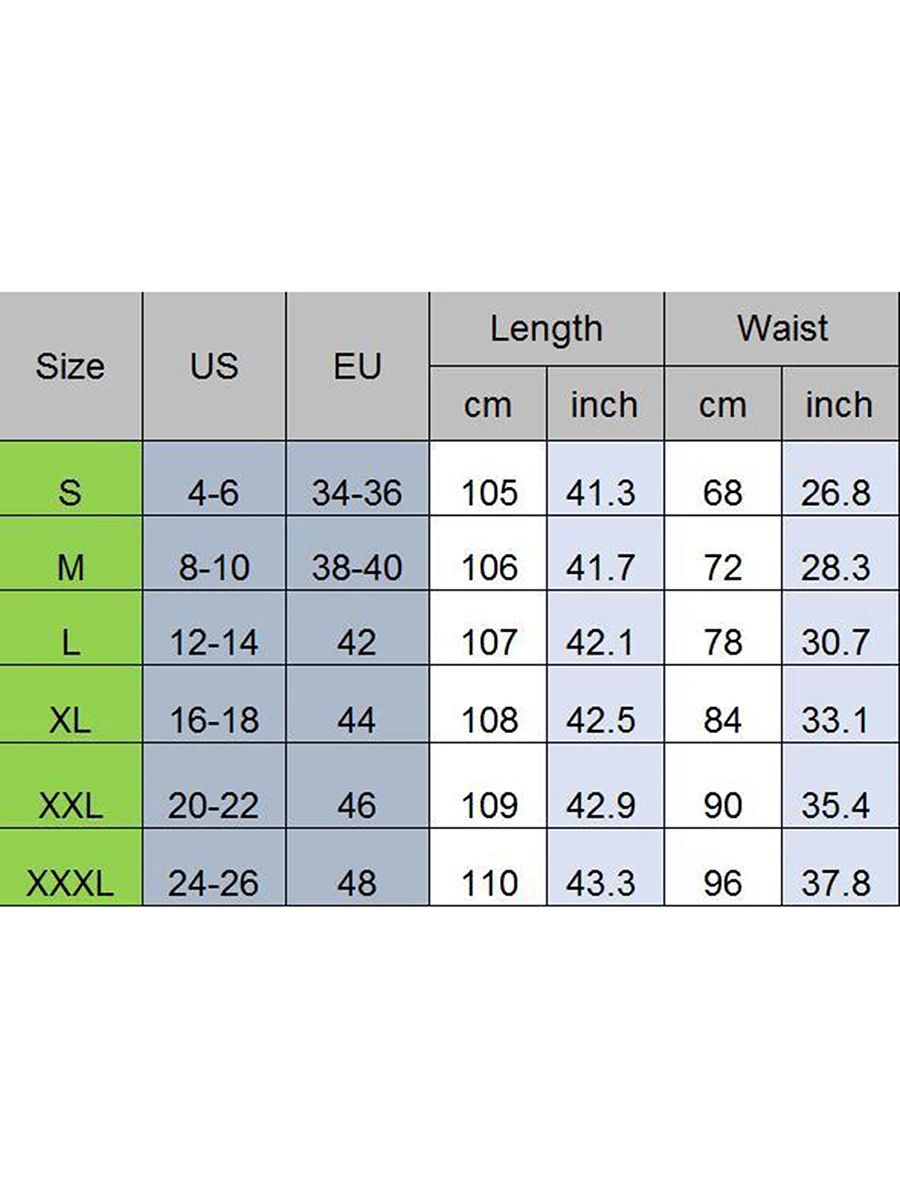Select the EU 46 cell
900x1200 pixels.
coord(357,804)
